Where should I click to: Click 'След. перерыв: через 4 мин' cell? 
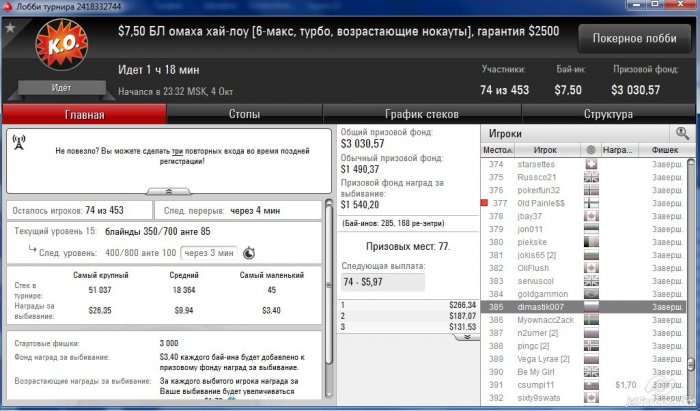click(238, 210)
